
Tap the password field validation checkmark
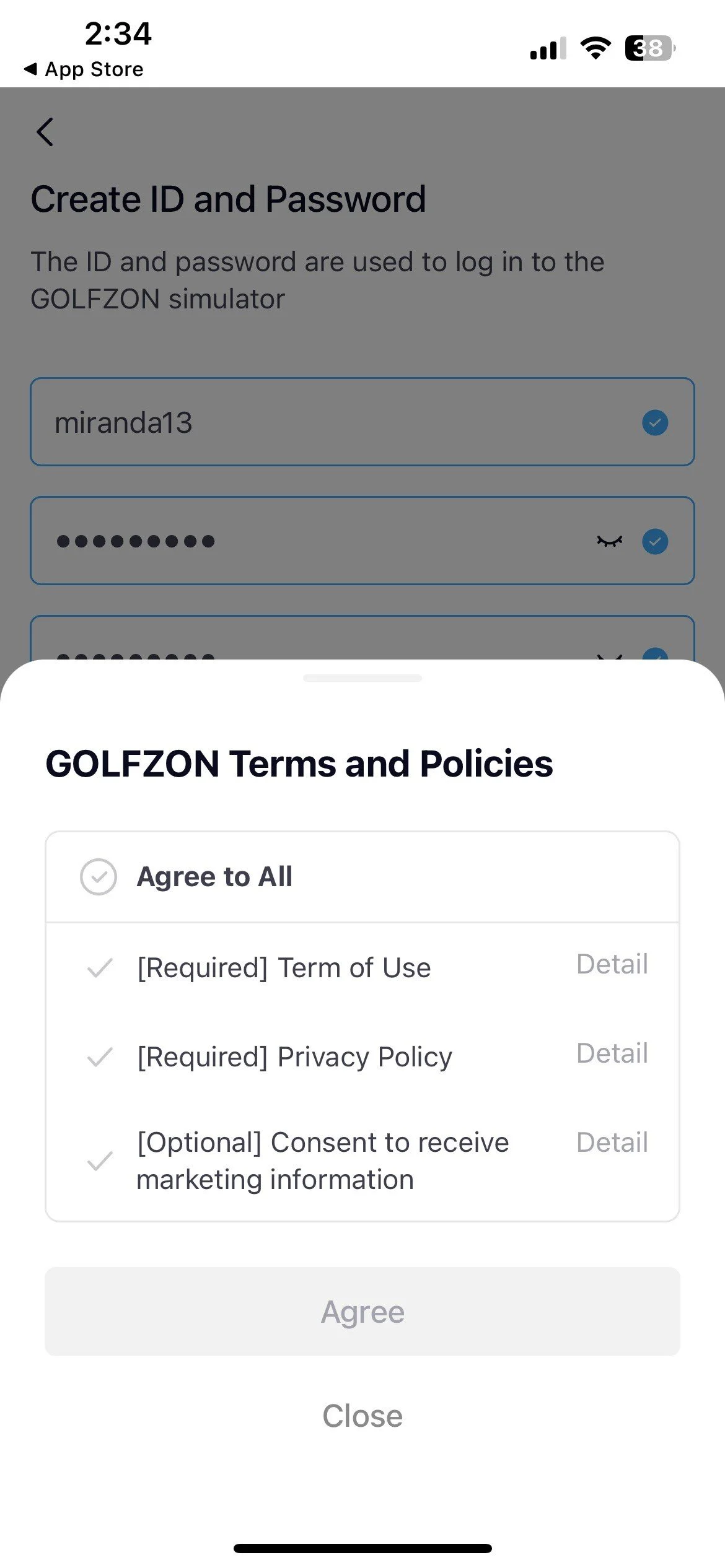click(654, 541)
